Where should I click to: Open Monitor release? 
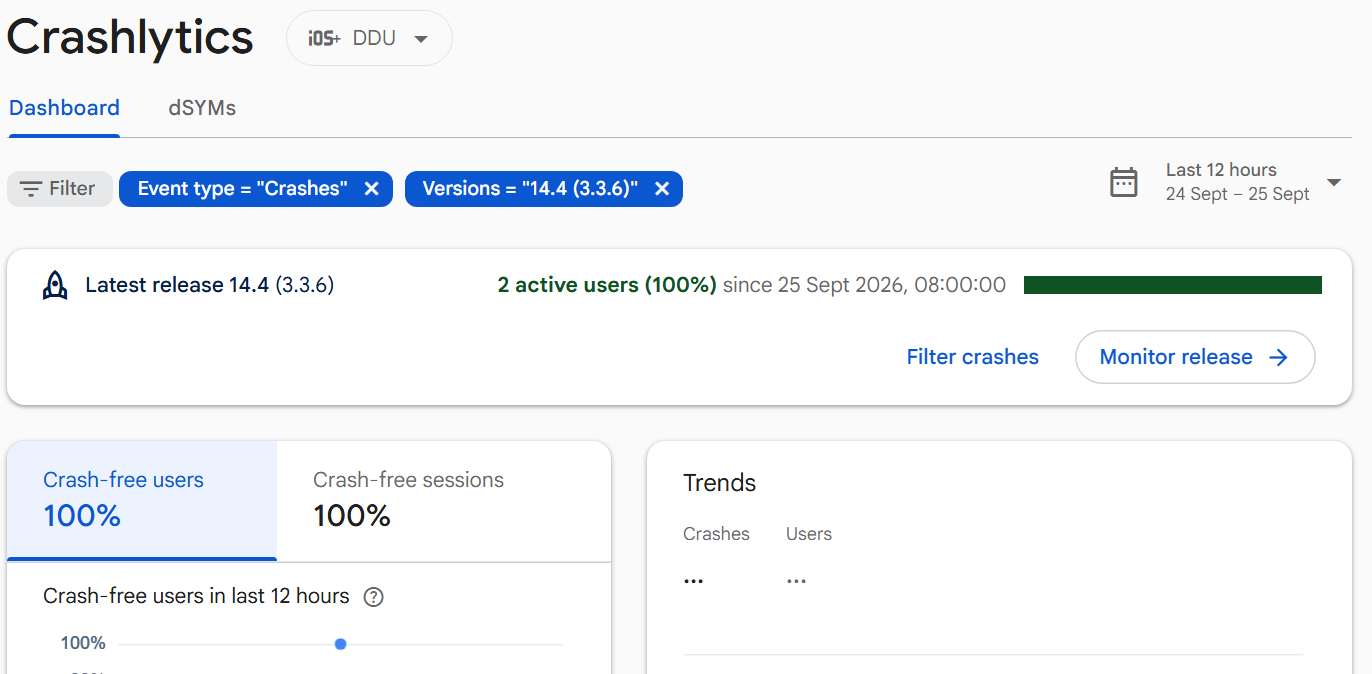point(1195,357)
